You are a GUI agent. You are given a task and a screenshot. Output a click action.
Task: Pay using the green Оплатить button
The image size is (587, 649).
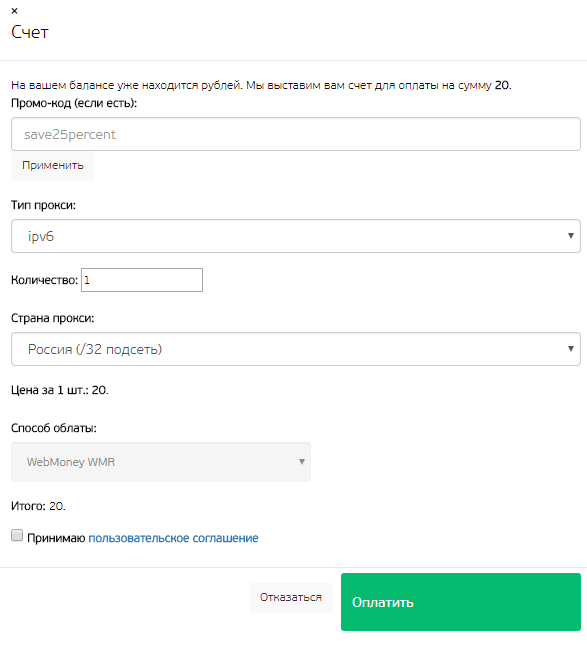coord(461,602)
